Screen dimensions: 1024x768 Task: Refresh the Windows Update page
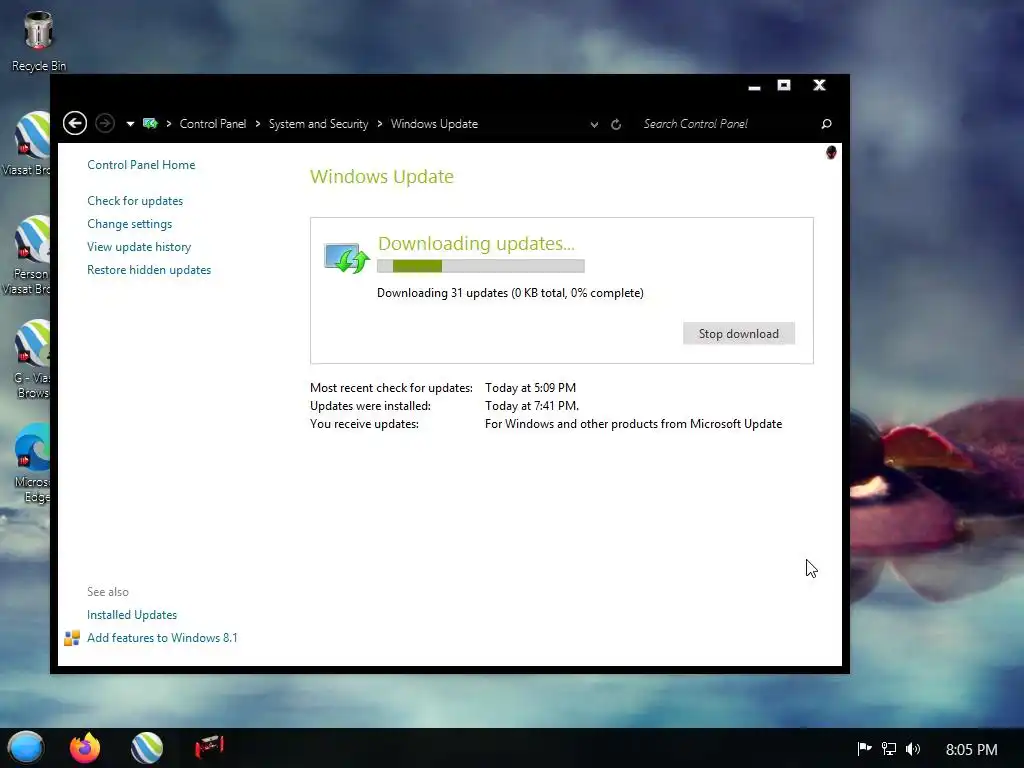point(616,124)
